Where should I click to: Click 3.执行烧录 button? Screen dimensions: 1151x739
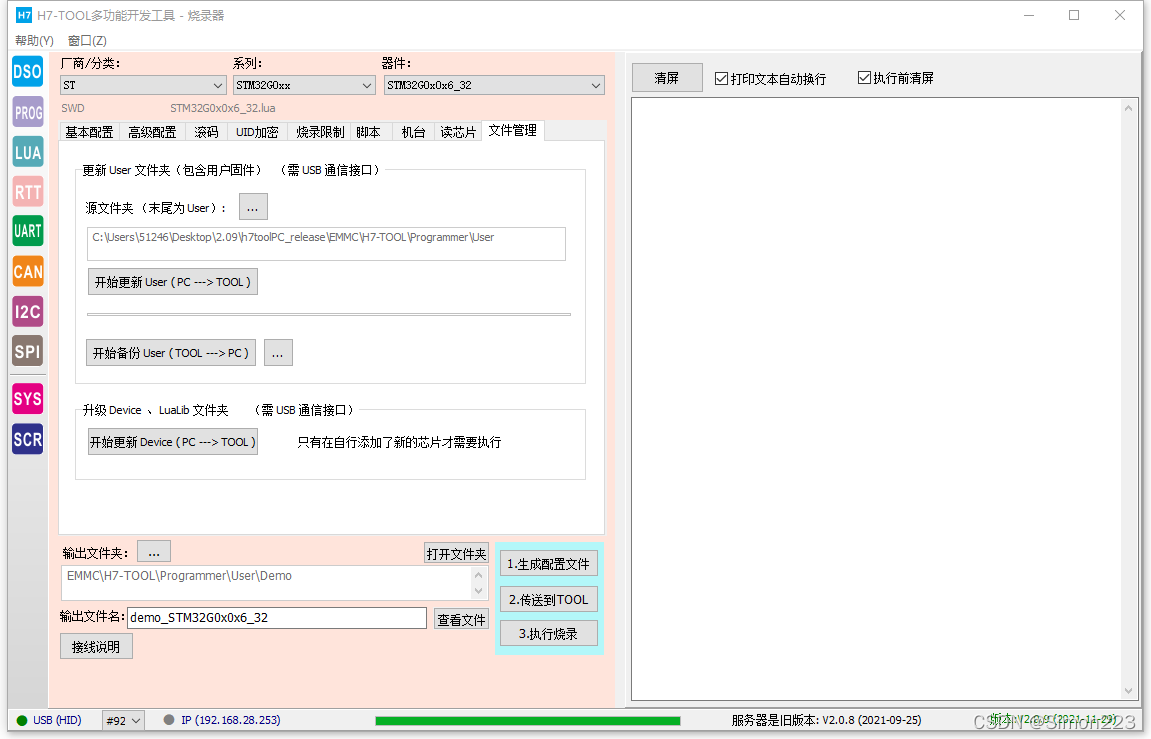[x=548, y=633]
